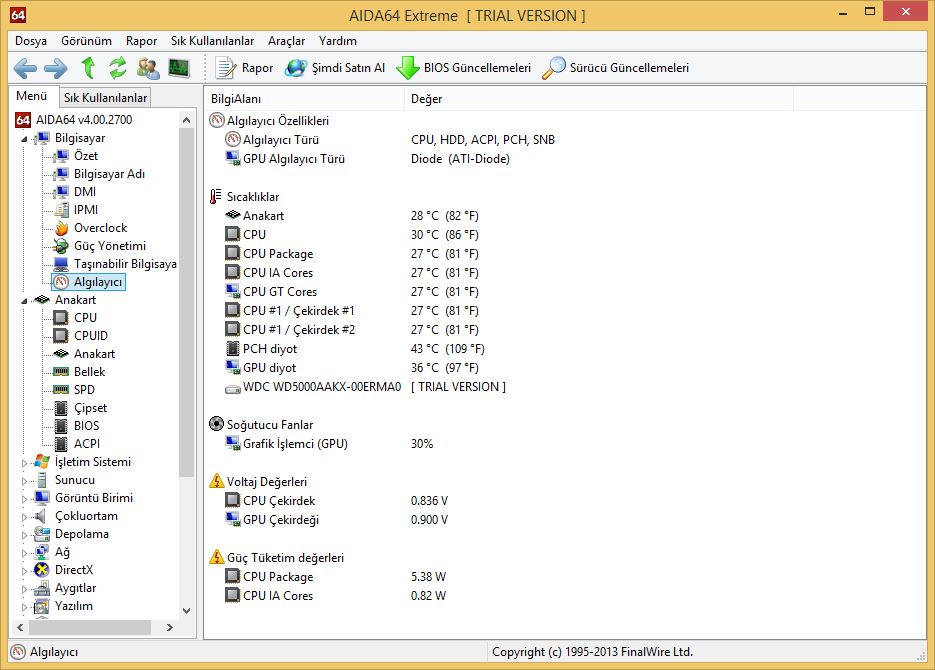
Task: Click the tree horizontal scrollbar right arrow
Action: click(168, 627)
